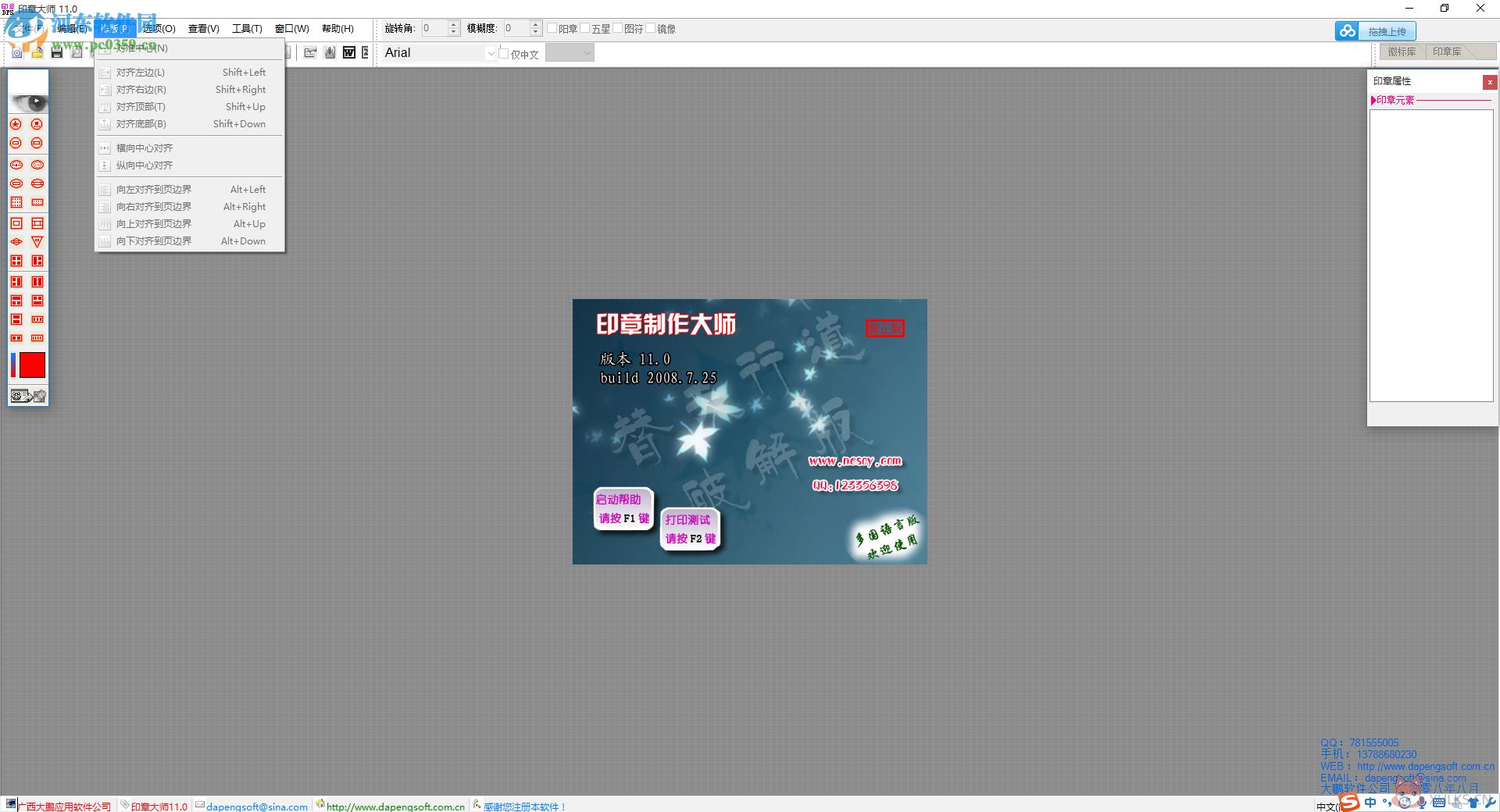This screenshot has height=812, width=1500.
Task: Pick the dotted square grid seal template
Action: [x=16, y=202]
